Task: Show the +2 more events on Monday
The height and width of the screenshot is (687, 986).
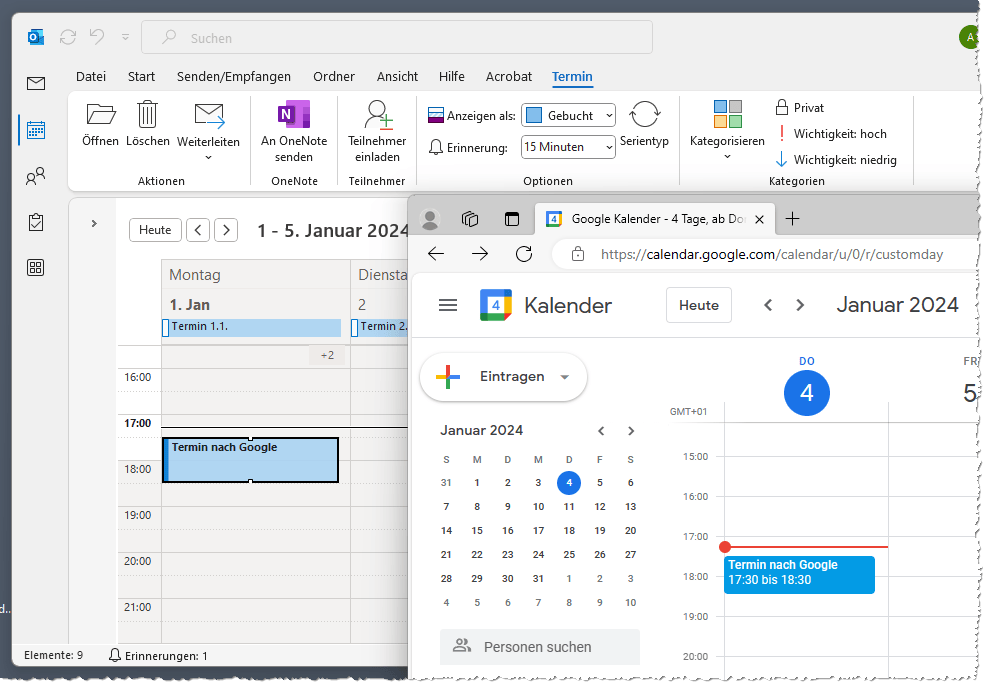Action: pyautogui.click(x=327, y=355)
